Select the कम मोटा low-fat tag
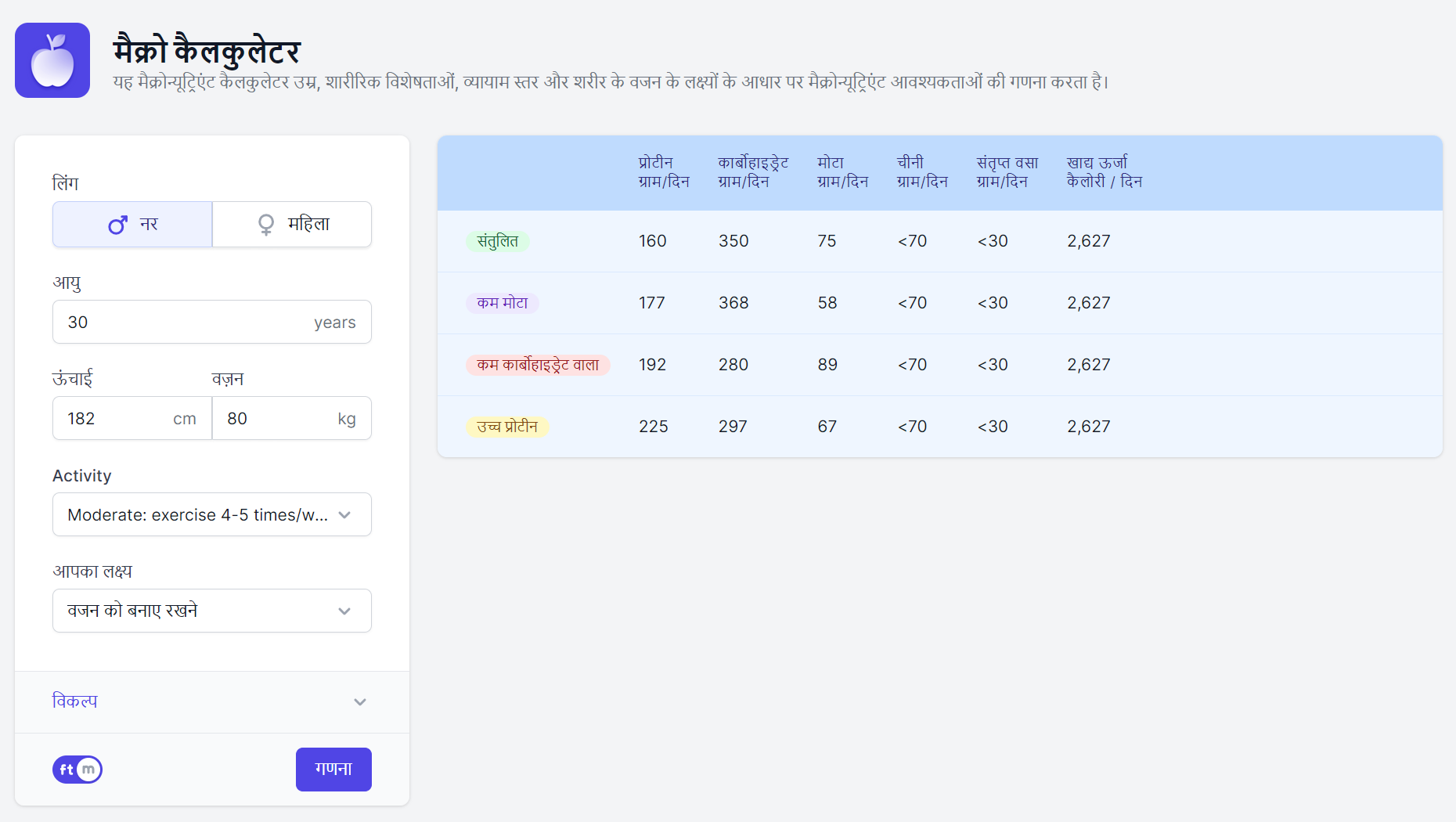The image size is (1456, 822). (x=503, y=303)
